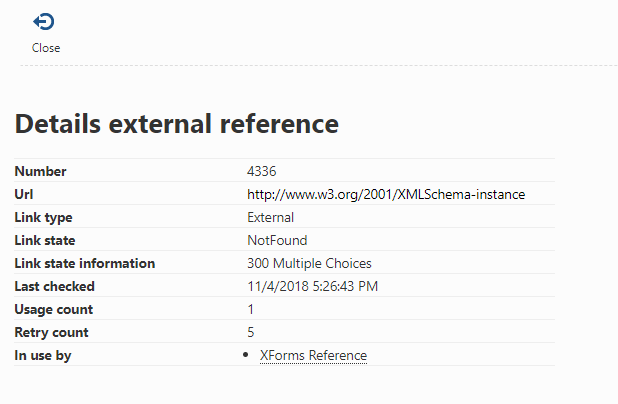
Task: Click the Details external reference heading
Action: pos(177,124)
